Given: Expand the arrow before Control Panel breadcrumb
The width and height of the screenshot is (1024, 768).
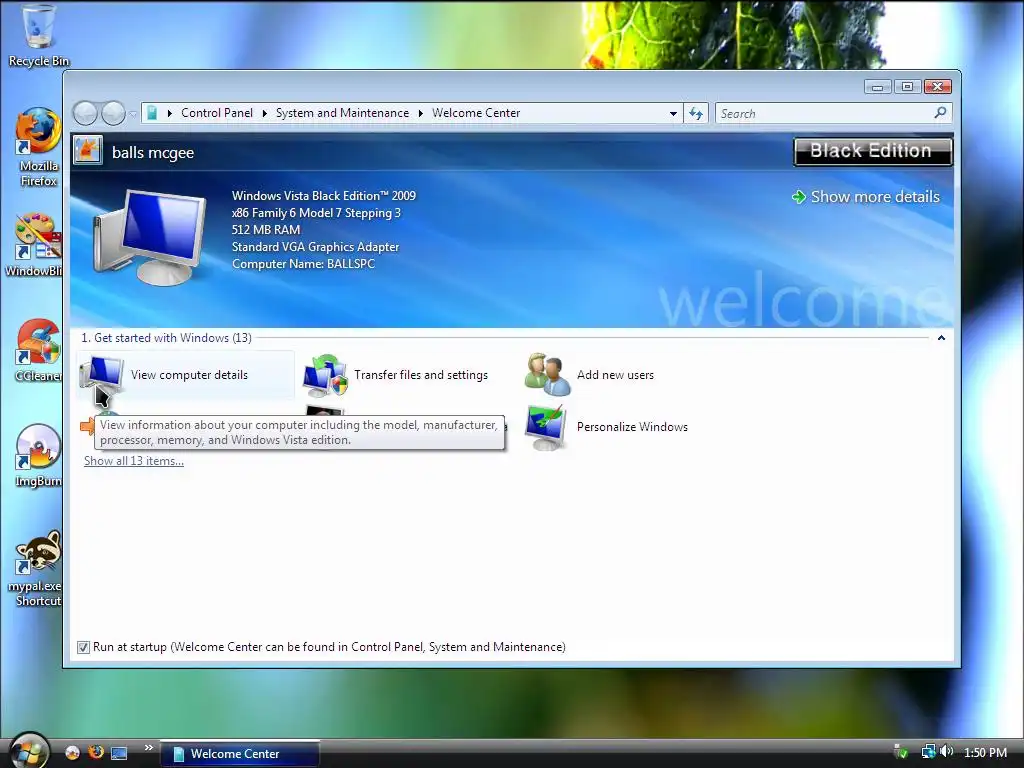Looking at the screenshot, I should tap(169, 113).
